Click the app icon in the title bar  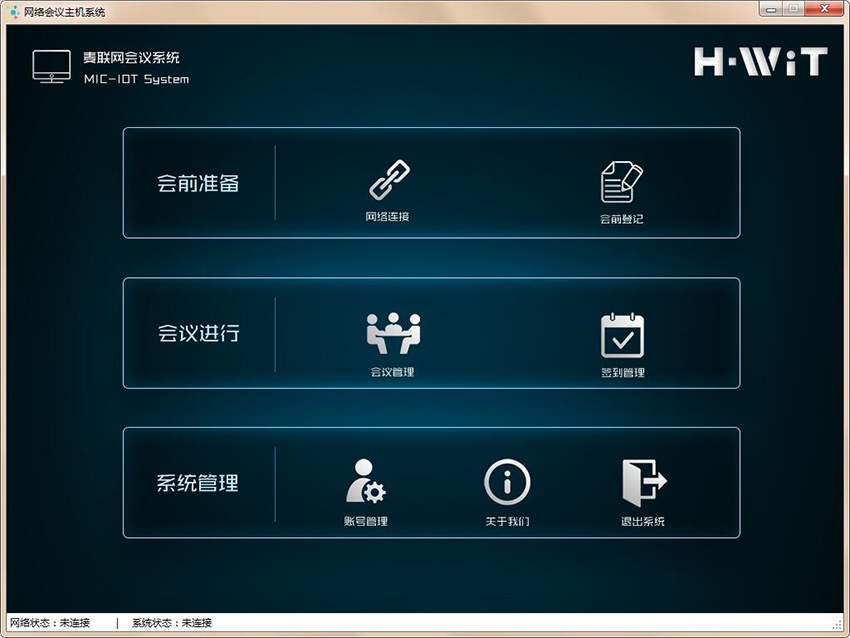click(x=14, y=11)
